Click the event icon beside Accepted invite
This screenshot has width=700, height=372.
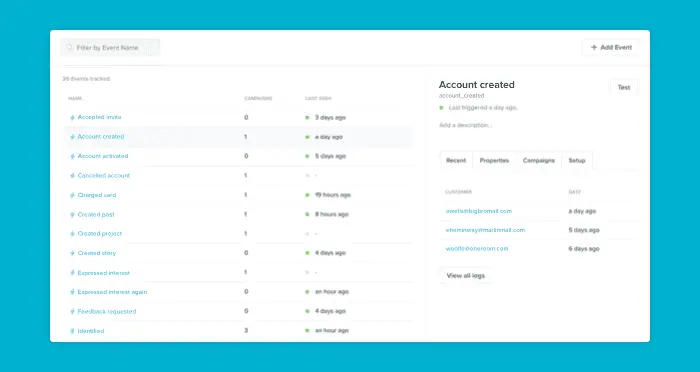coord(72,117)
